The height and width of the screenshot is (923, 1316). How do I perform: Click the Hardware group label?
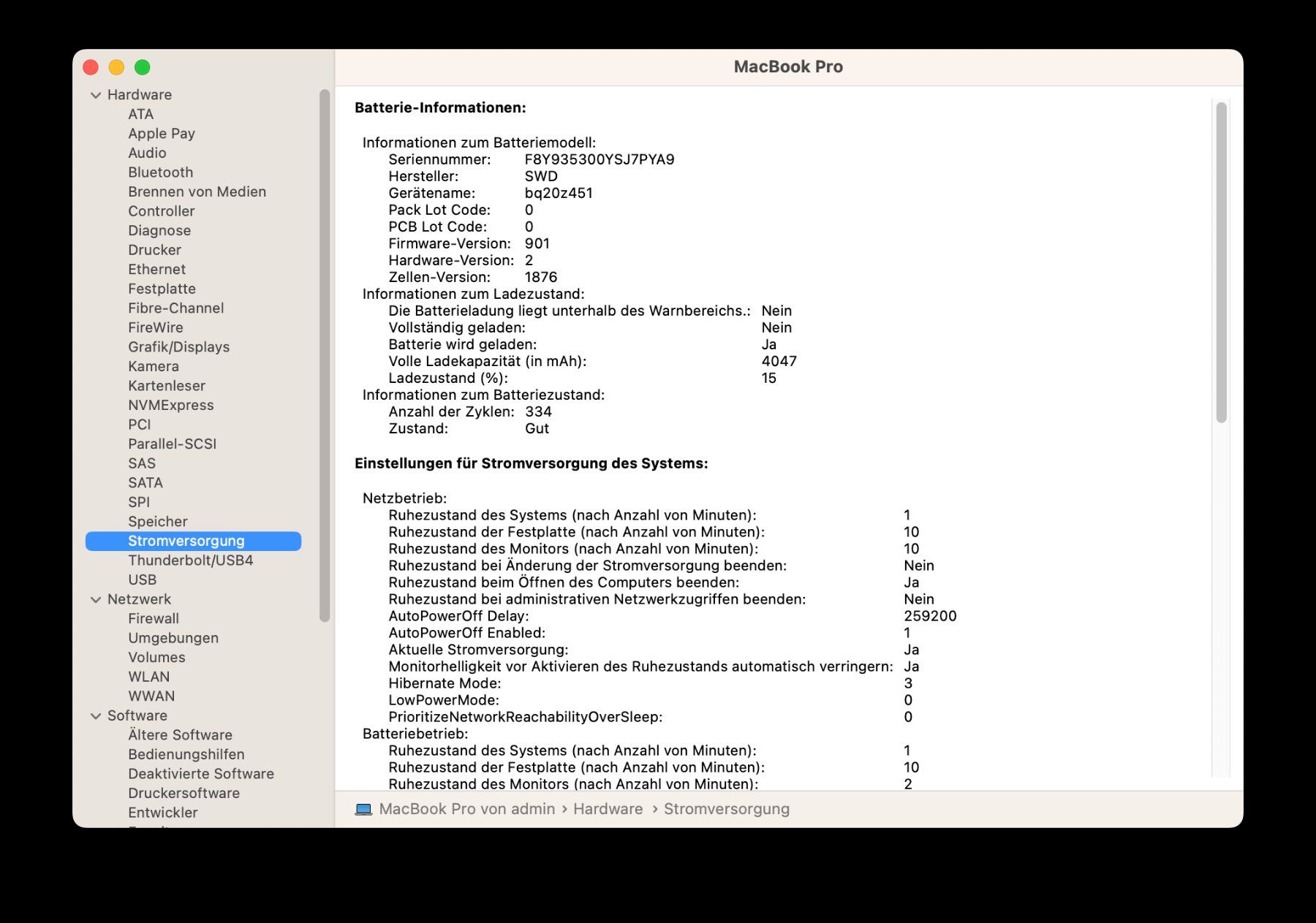point(140,94)
